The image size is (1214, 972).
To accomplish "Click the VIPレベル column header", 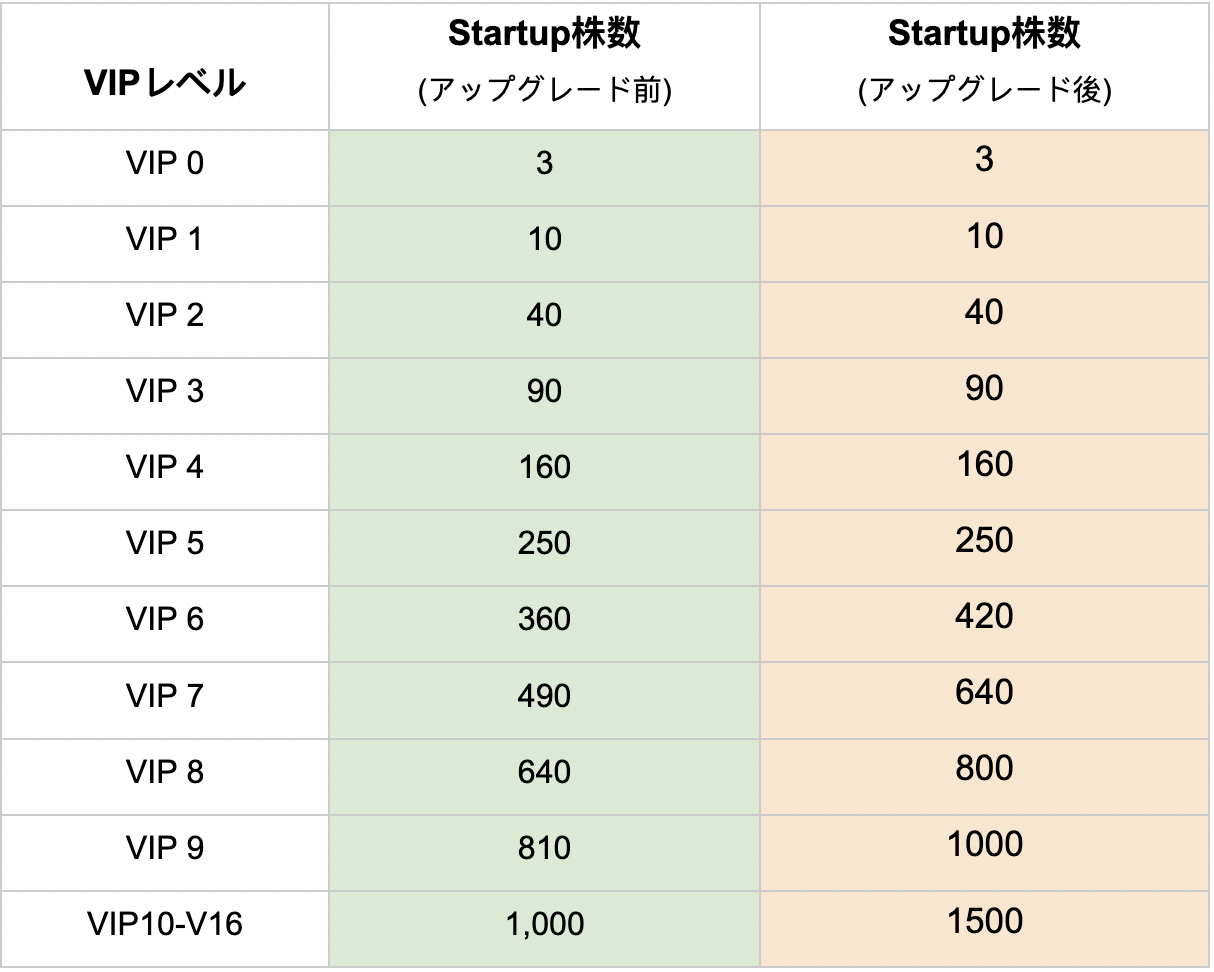I will [165, 84].
